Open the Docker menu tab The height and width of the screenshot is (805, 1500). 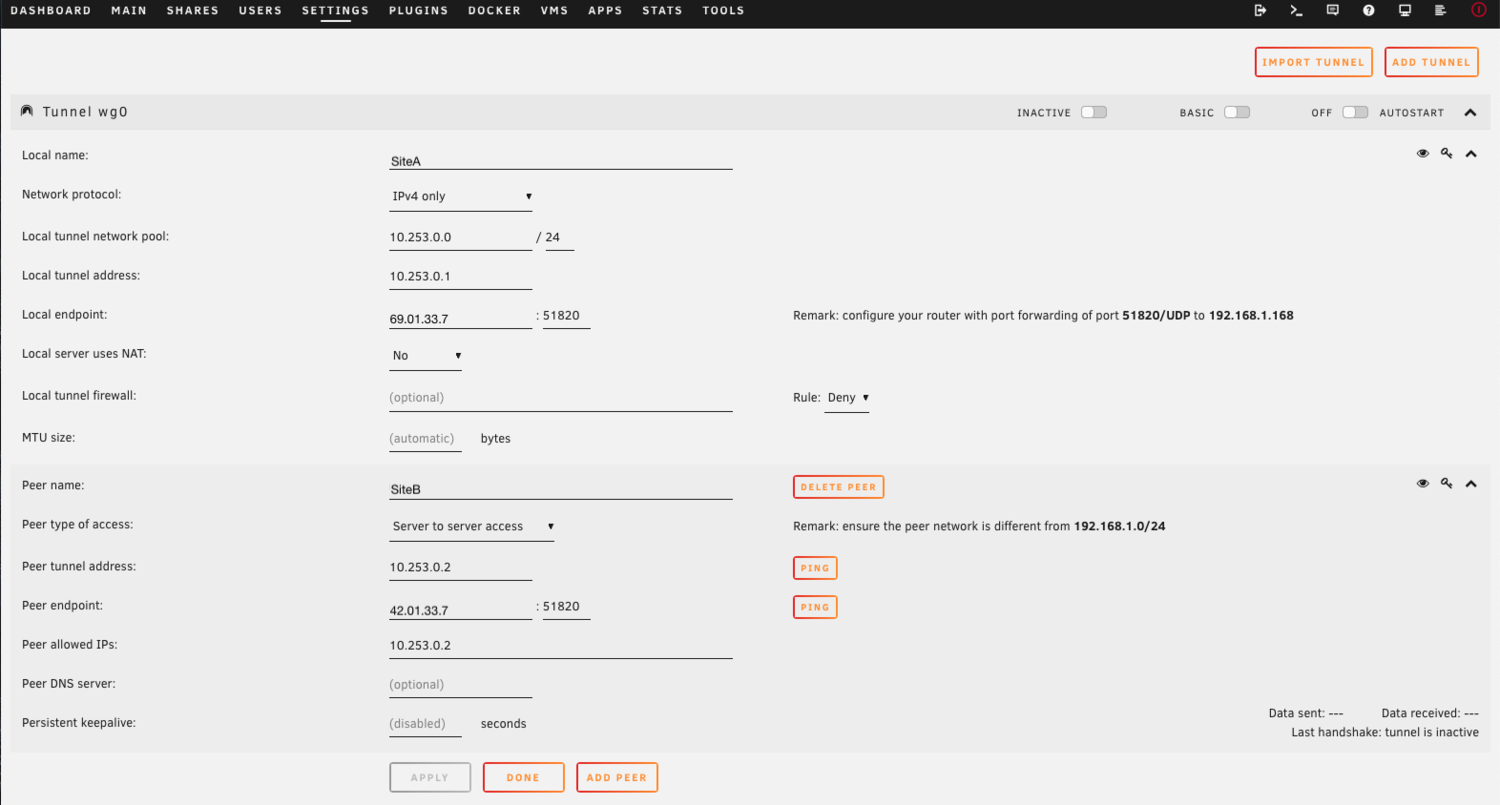pyautogui.click(x=494, y=11)
